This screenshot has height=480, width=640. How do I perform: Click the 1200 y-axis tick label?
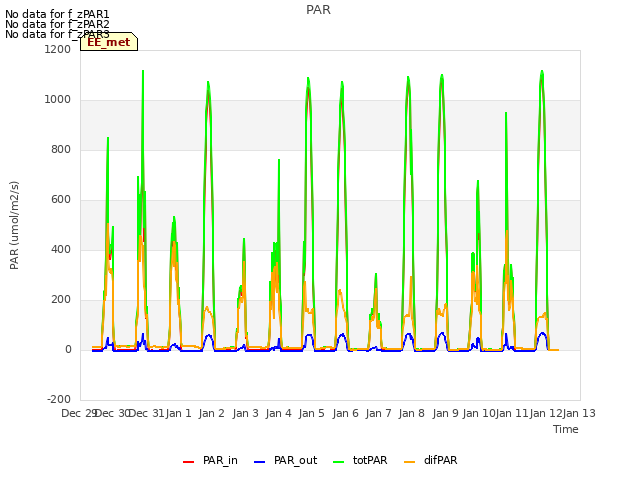(58, 49)
